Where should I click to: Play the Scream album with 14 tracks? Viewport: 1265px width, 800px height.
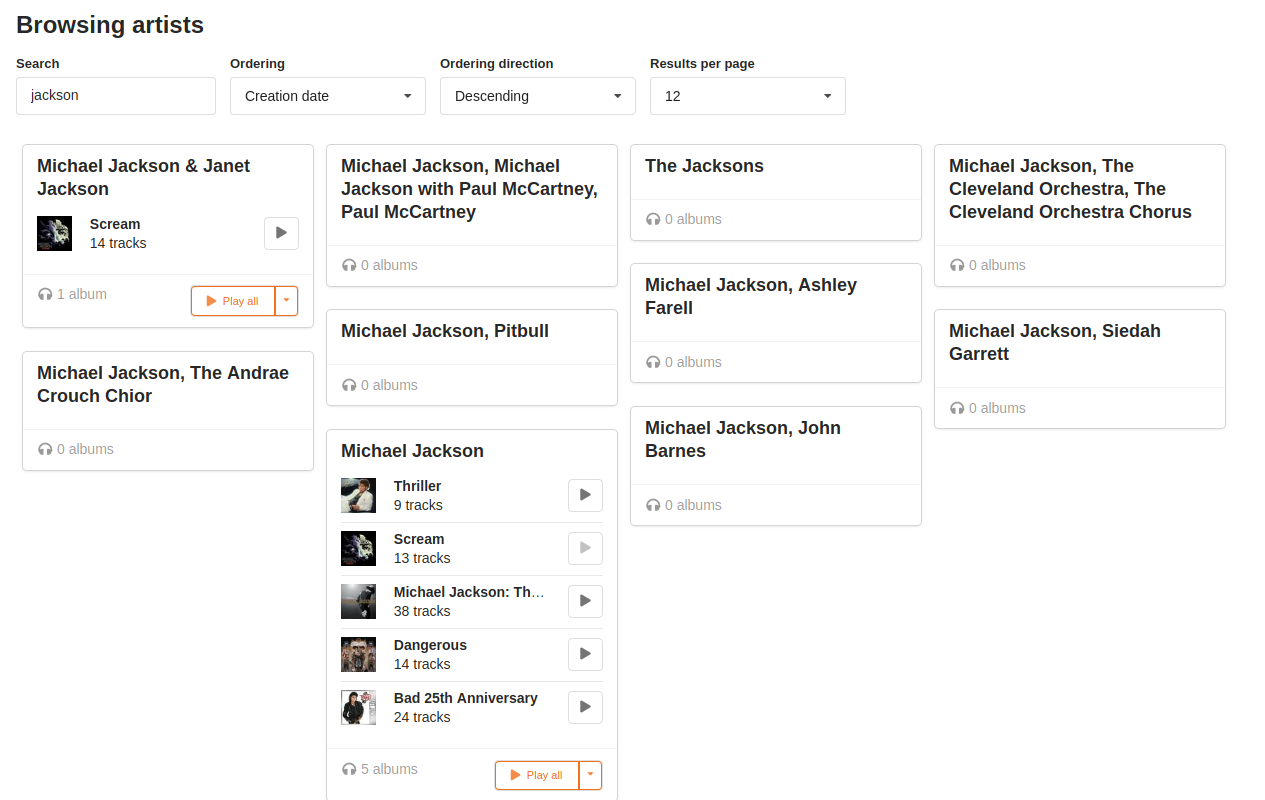coord(281,233)
